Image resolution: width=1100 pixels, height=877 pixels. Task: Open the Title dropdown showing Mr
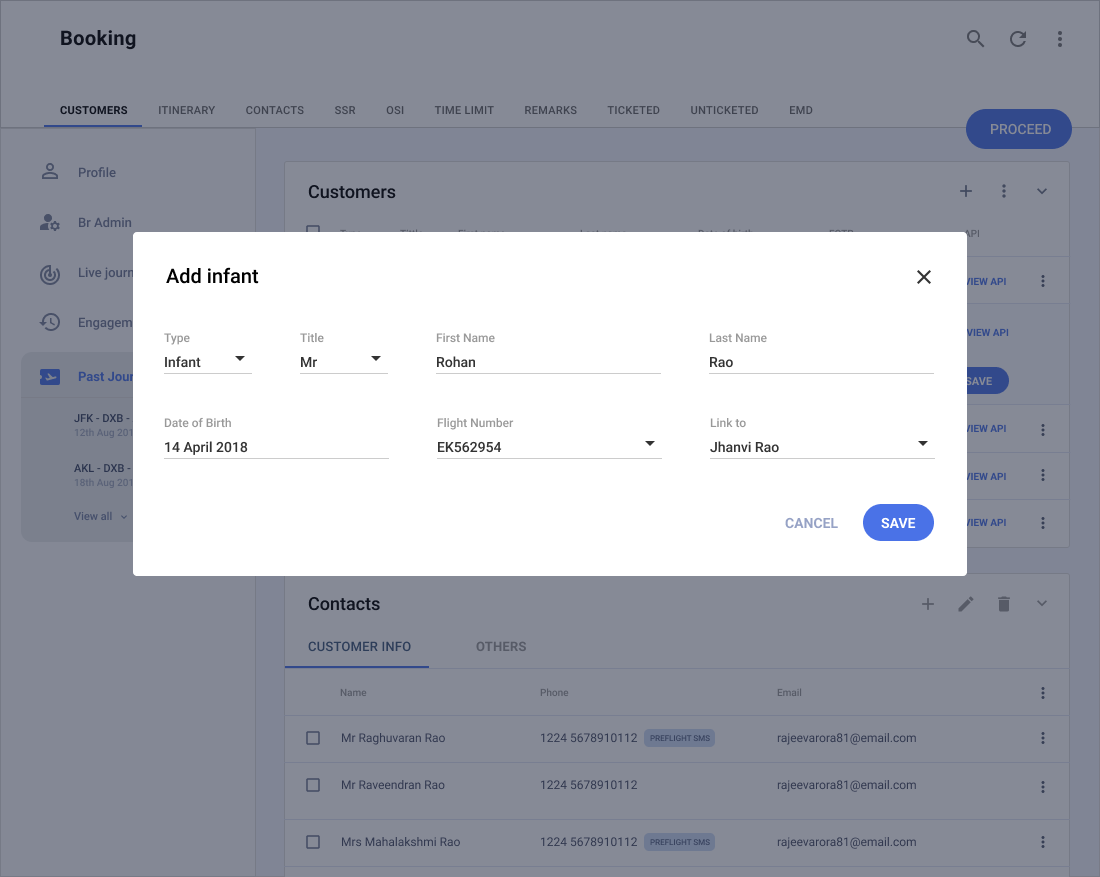click(x=344, y=362)
